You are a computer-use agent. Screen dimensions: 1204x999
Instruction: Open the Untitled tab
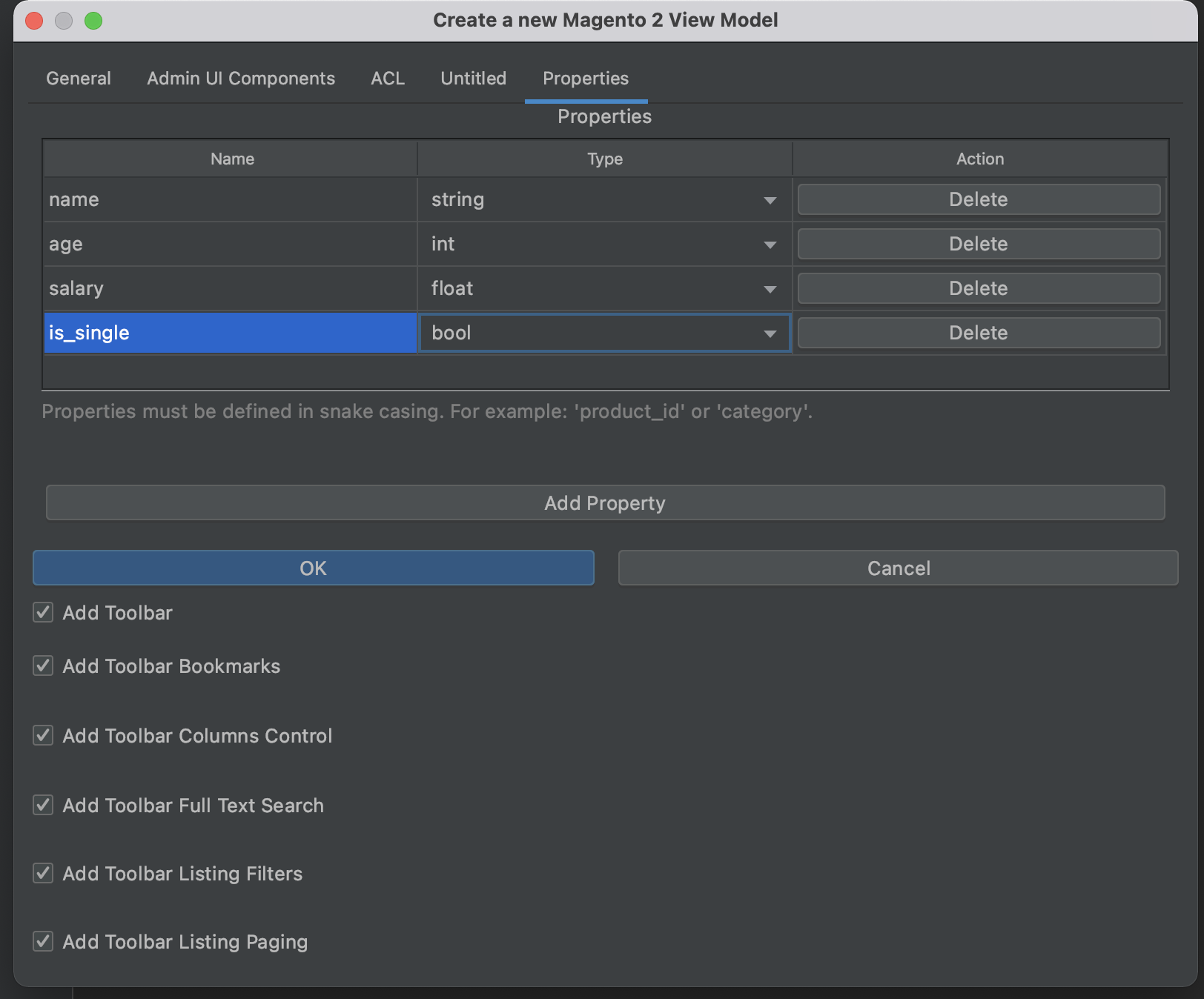(473, 79)
